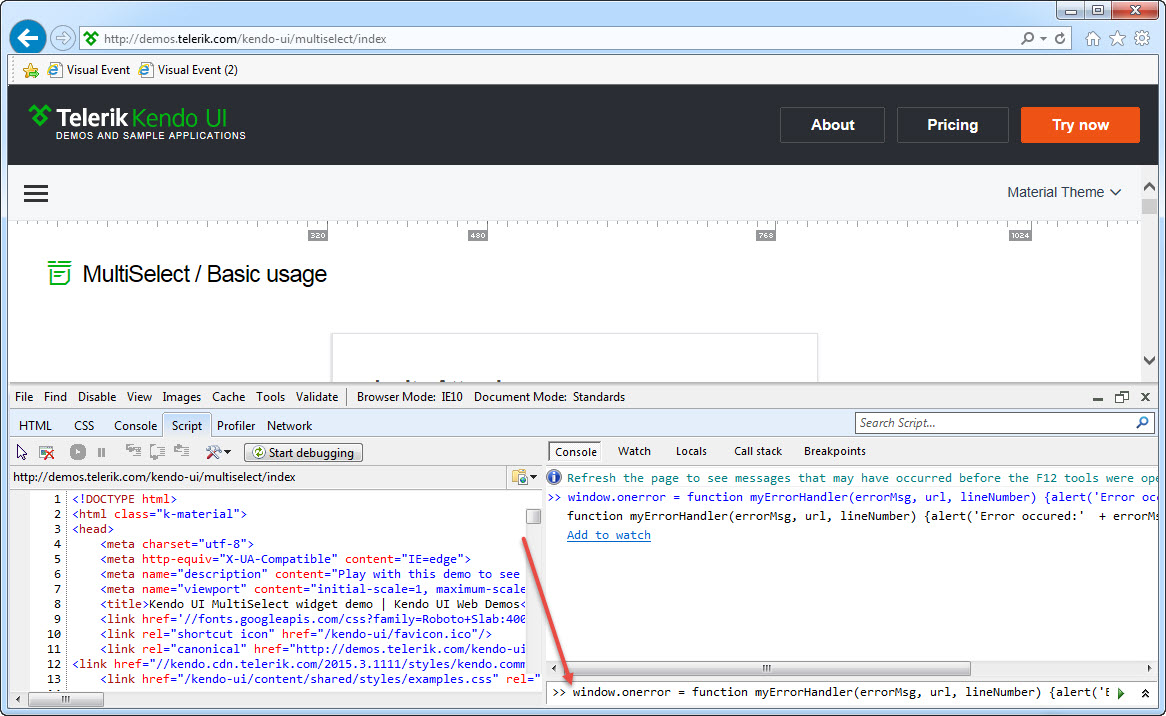Switch to the Network tab
1166x716 pixels.
289,425
